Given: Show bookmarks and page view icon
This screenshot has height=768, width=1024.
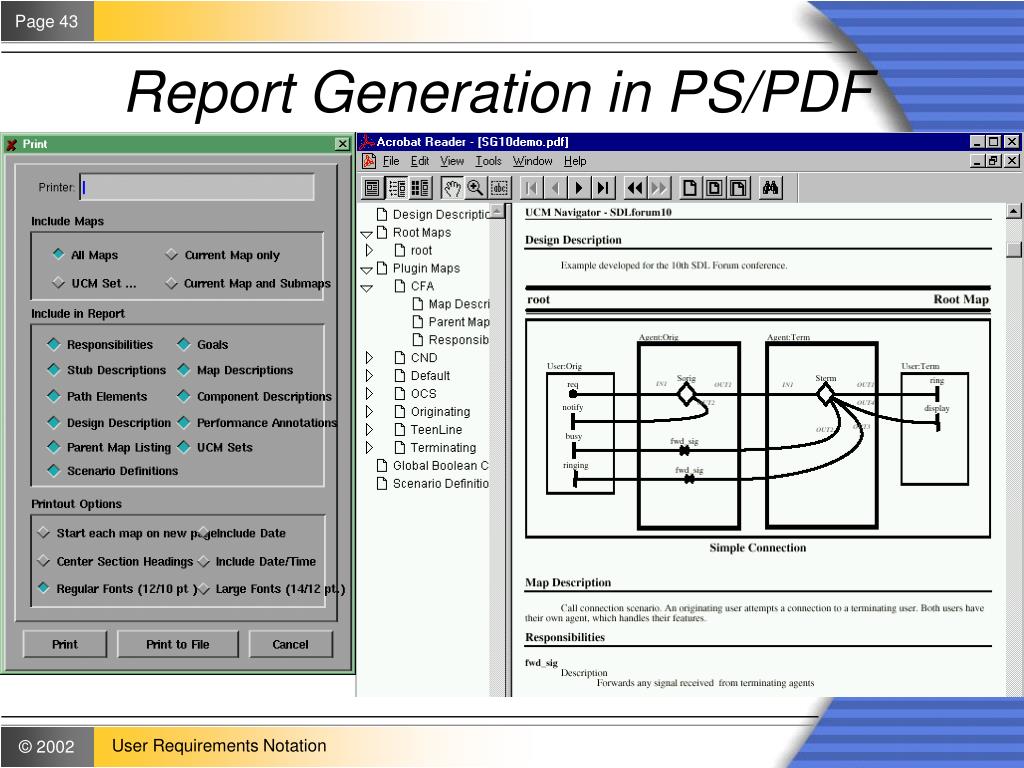Looking at the screenshot, I should [x=396, y=188].
